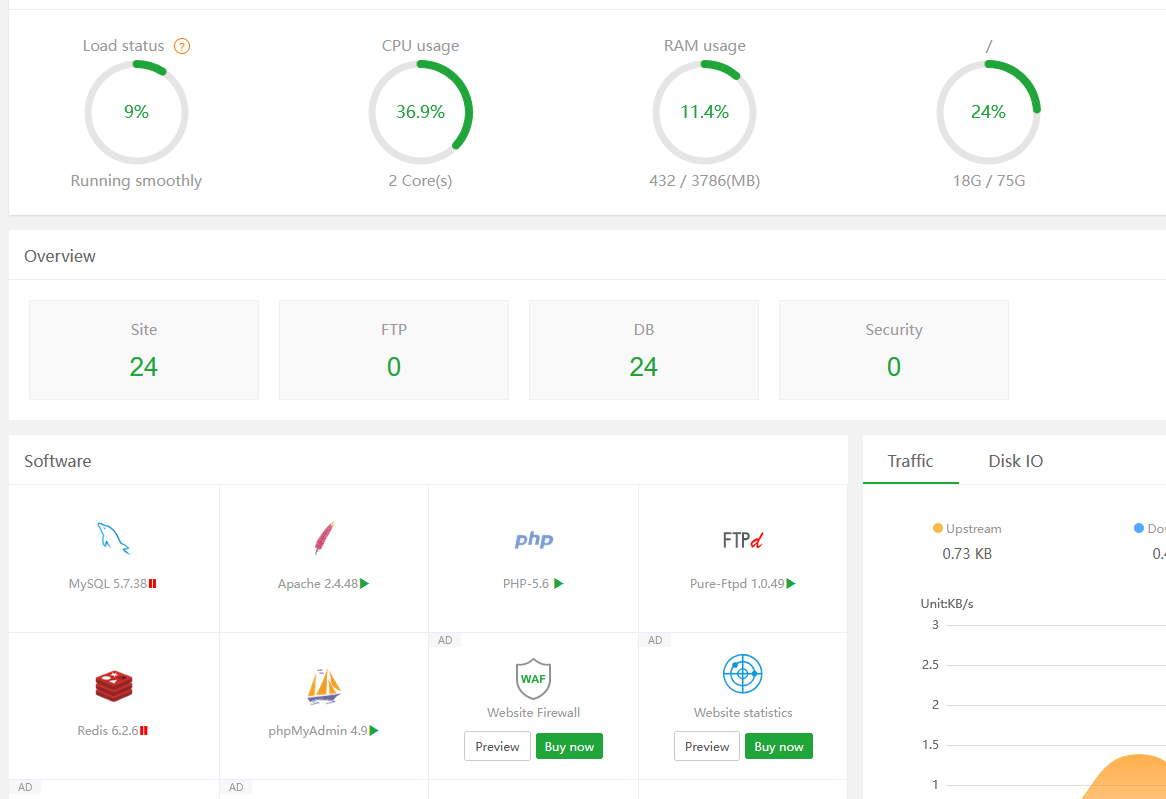This screenshot has height=799, width=1166.
Task: Click the Load status help question mark
Action: coord(182,46)
